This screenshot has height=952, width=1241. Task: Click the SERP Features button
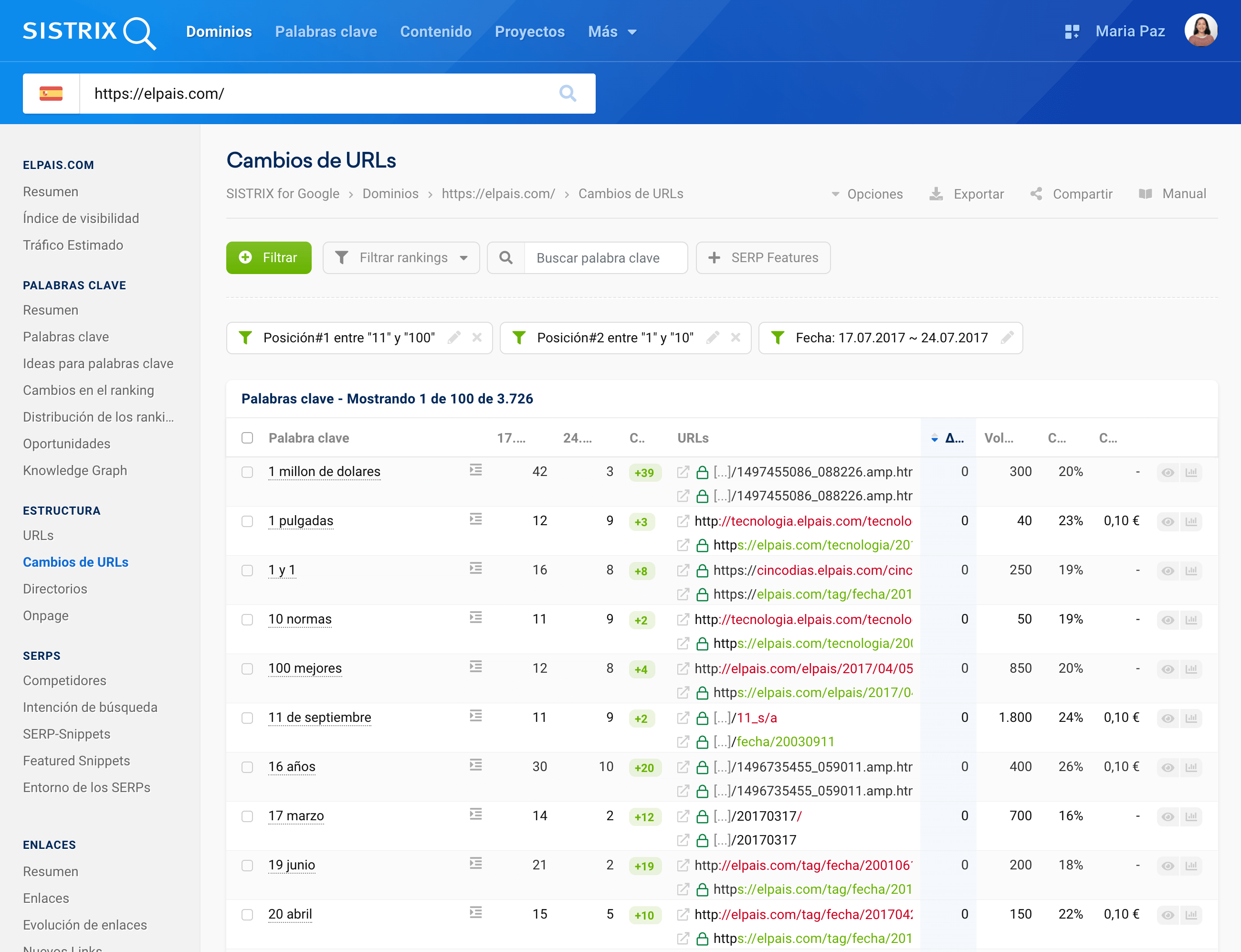(764, 258)
